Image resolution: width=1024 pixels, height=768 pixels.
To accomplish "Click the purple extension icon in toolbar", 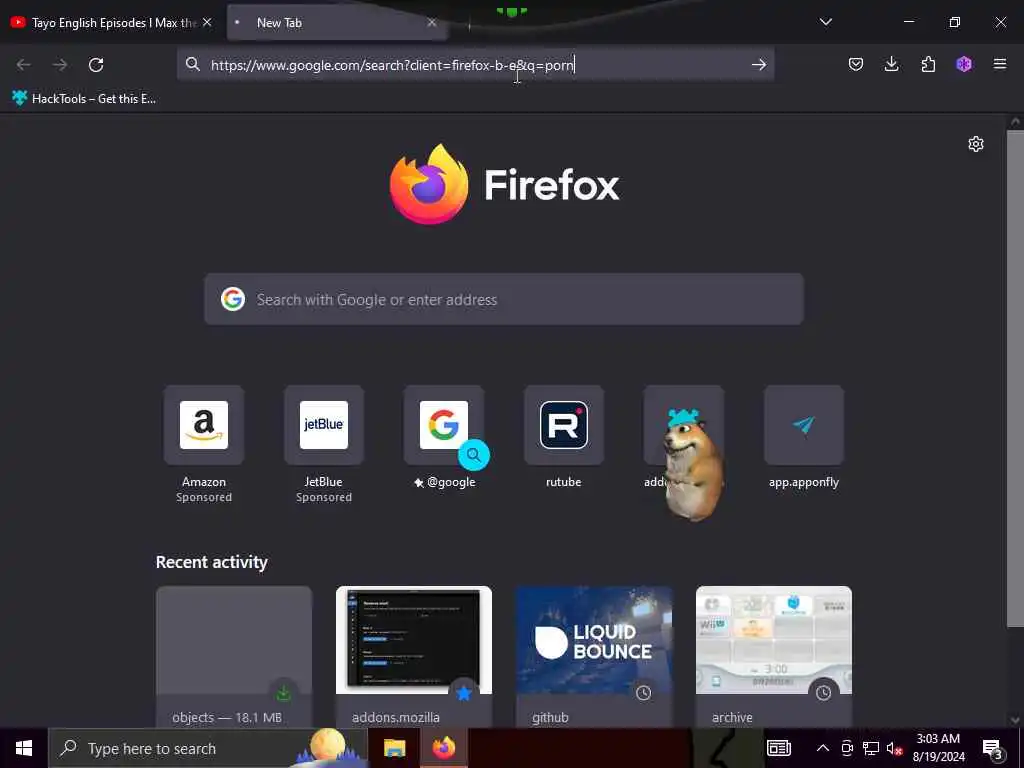I will pyautogui.click(x=964, y=64).
